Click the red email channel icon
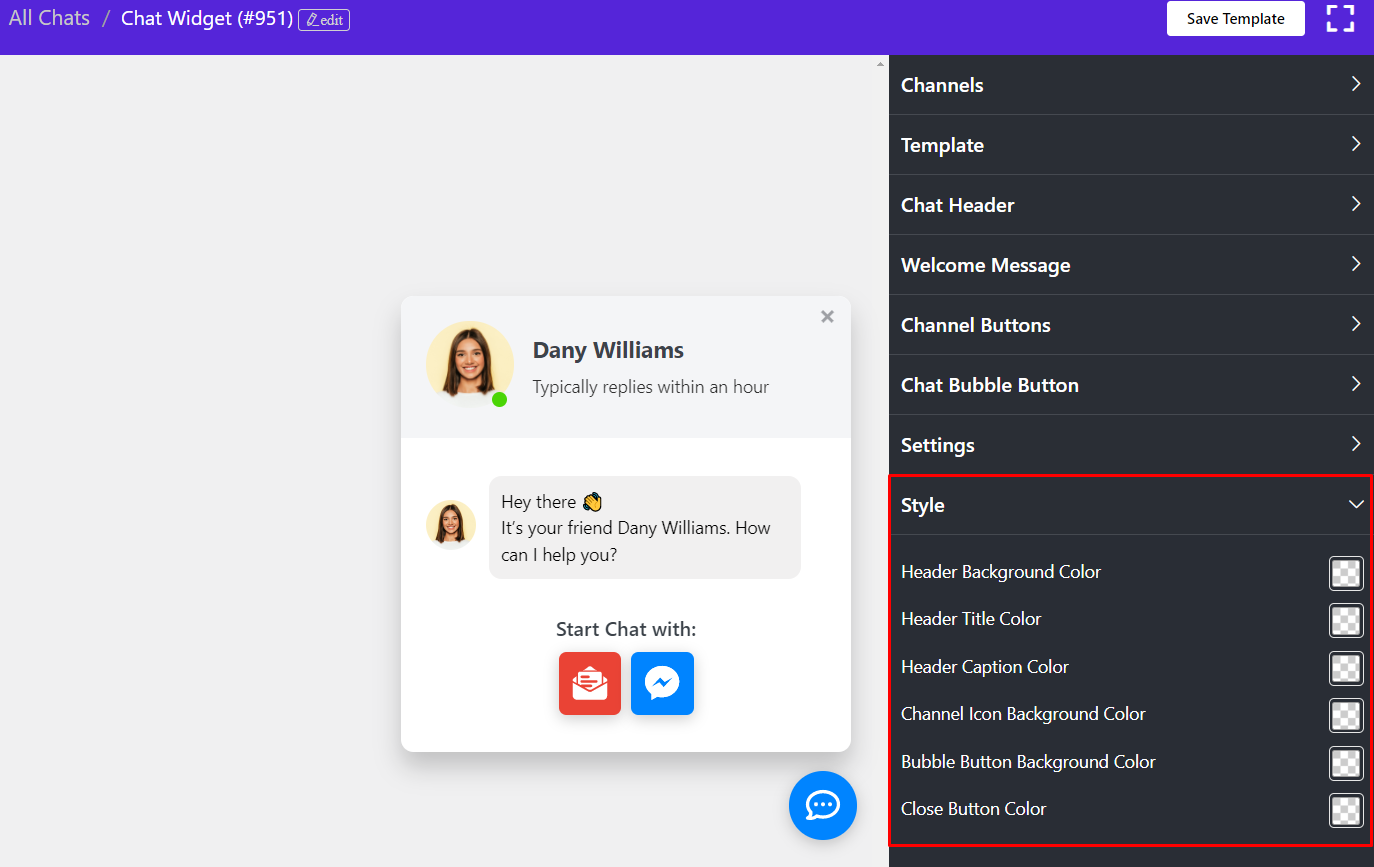The width and height of the screenshot is (1374, 867). tap(590, 683)
